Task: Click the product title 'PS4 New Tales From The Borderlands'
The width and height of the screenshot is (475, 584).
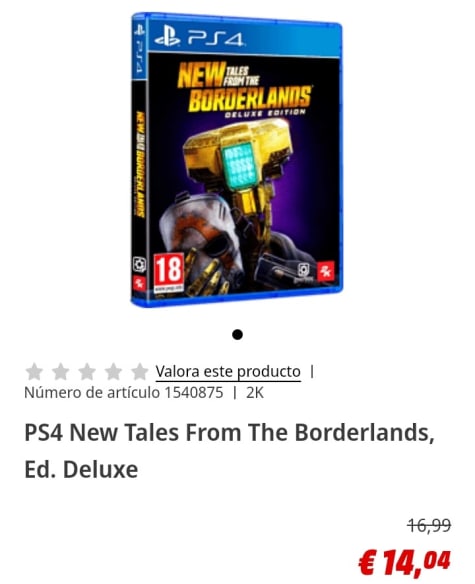Action: 229,432
